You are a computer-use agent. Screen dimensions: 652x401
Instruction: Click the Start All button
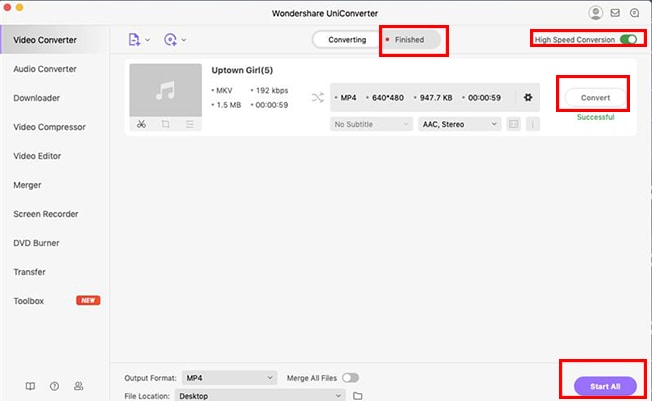[x=605, y=386]
